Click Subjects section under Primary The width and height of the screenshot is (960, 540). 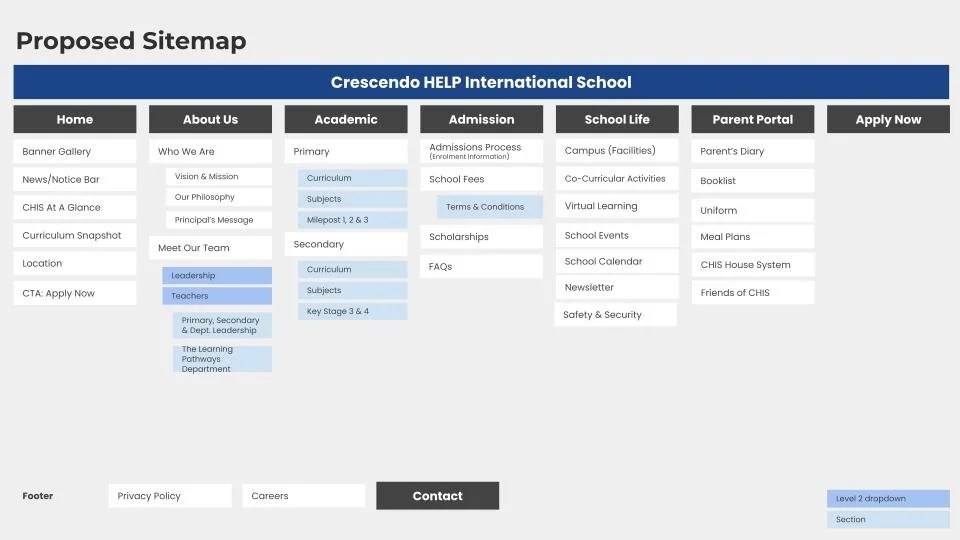[x=353, y=199]
